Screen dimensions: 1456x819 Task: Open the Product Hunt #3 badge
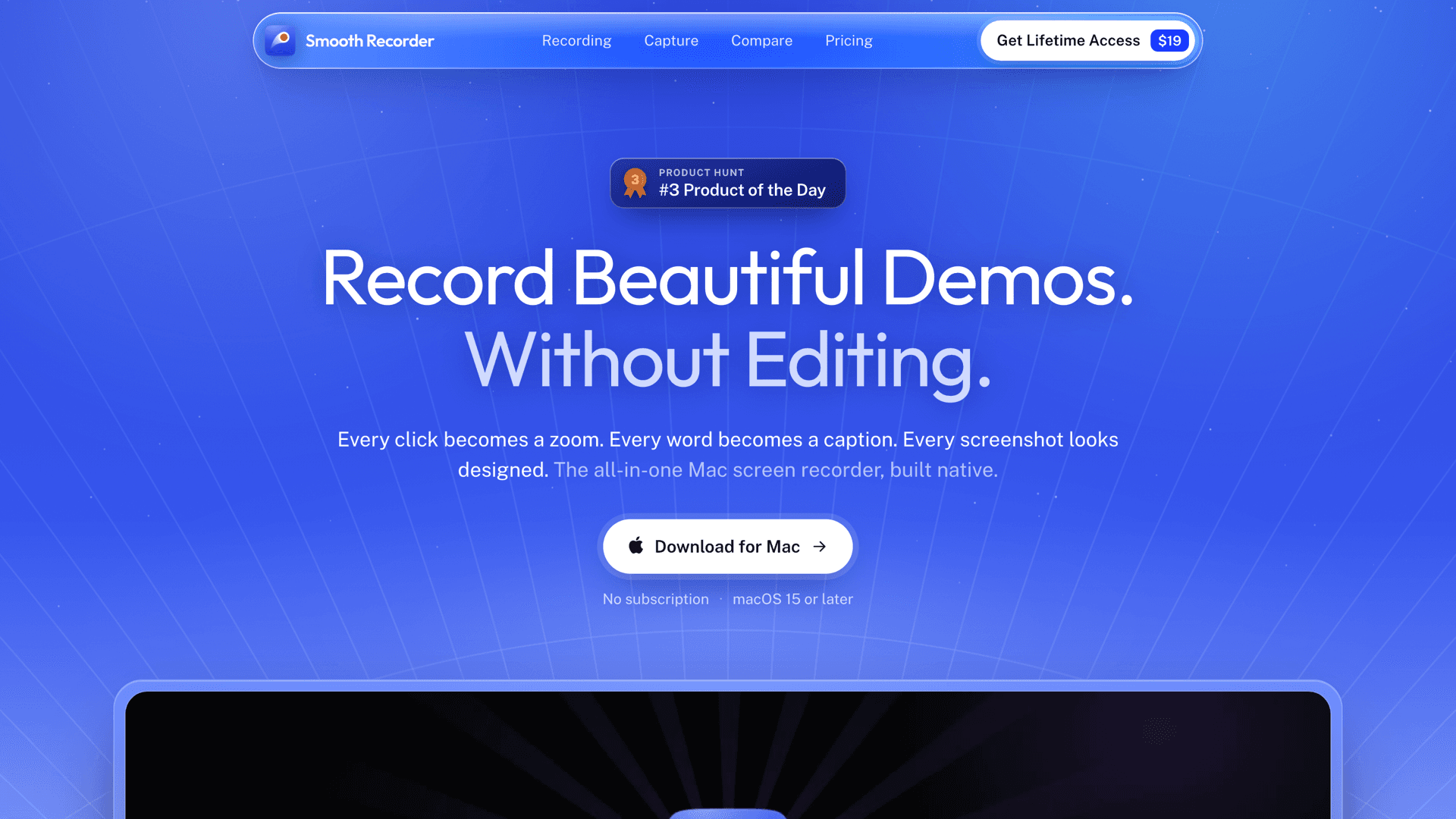(x=728, y=183)
